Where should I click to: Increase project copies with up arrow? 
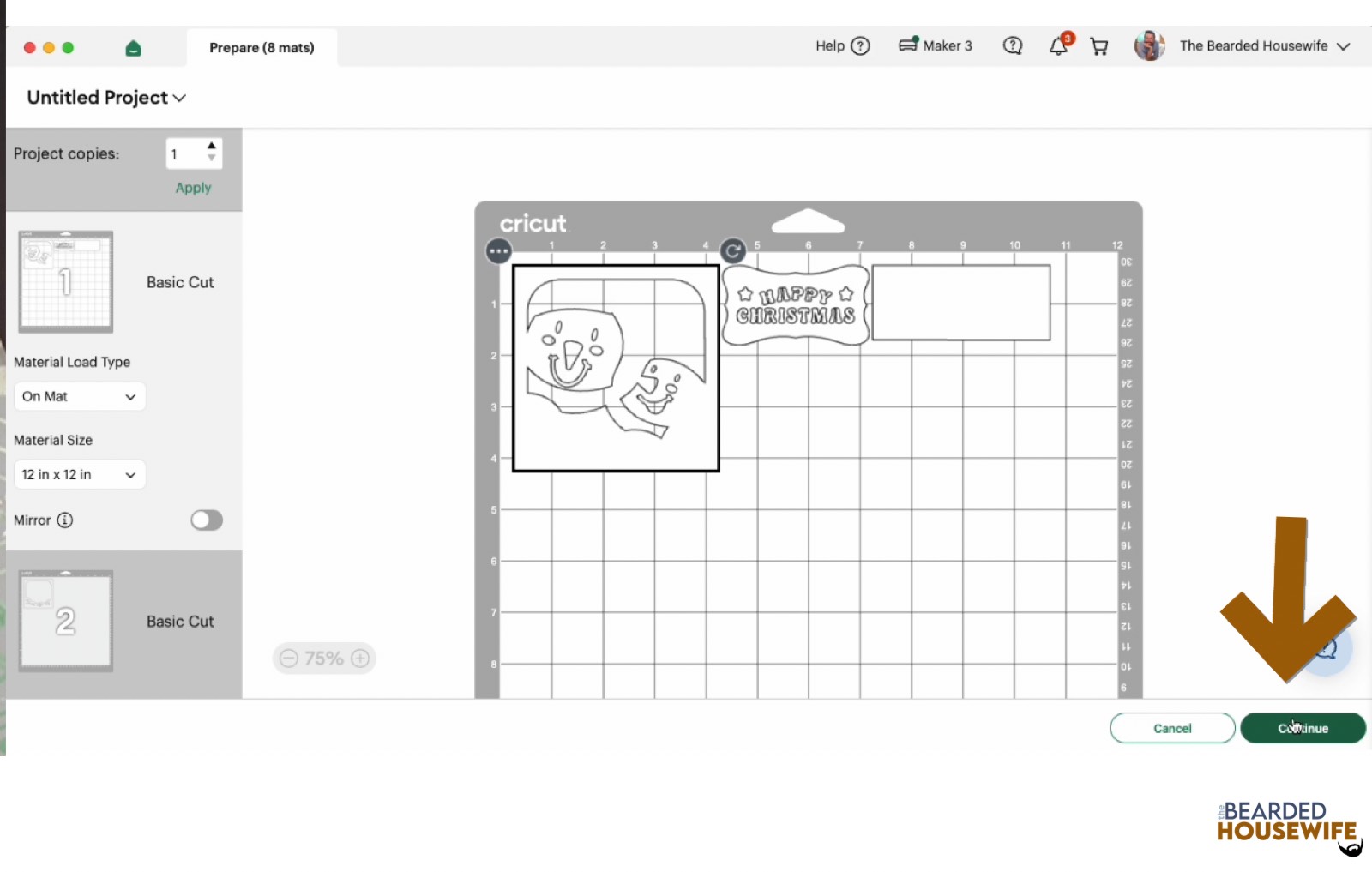[212, 146]
